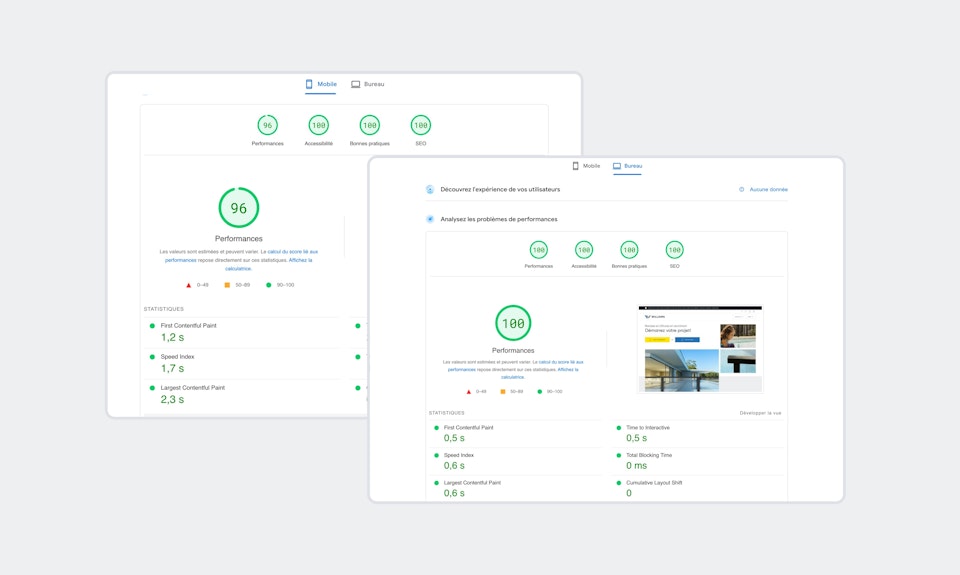Image resolution: width=960 pixels, height=575 pixels.
Task: Click the Bonnes pratiques gauge in desktop report
Action: tap(629, 250)
